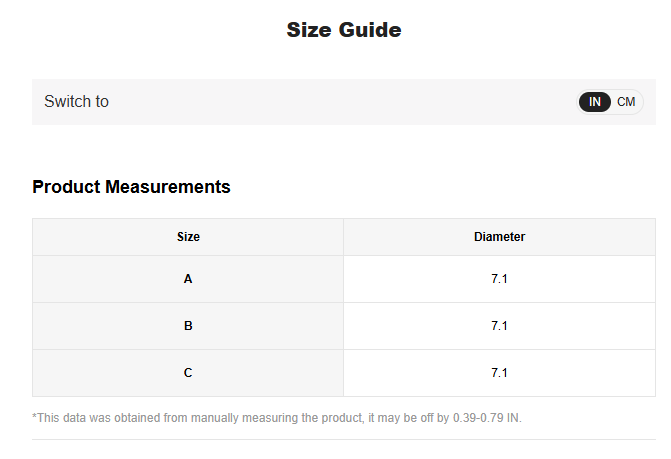The height and width of the screenshot is (459, 671).
Task: Select the size A row label
Action: pos(188,279)
